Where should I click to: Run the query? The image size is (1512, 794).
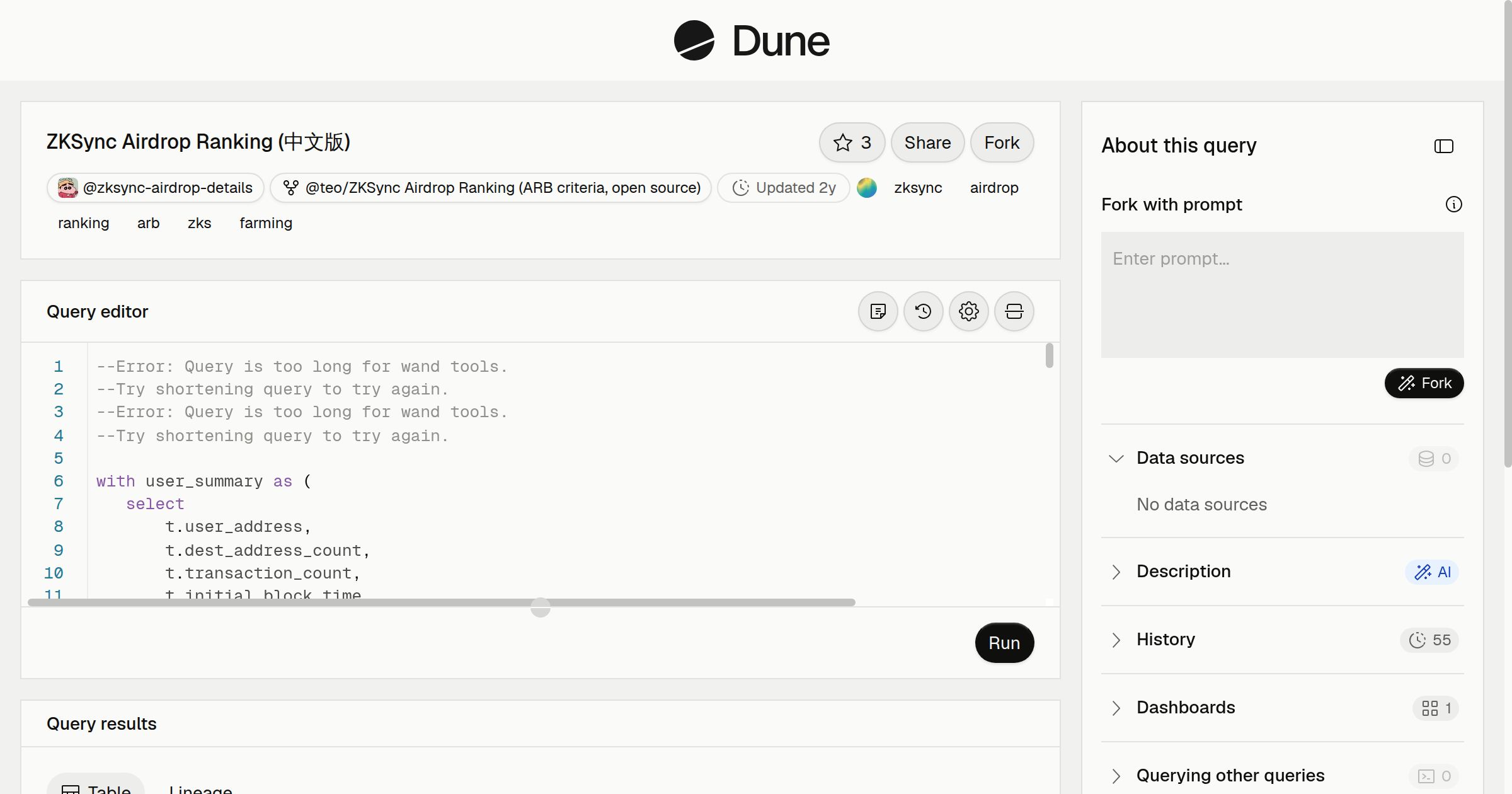click(x=1004, y=643)
